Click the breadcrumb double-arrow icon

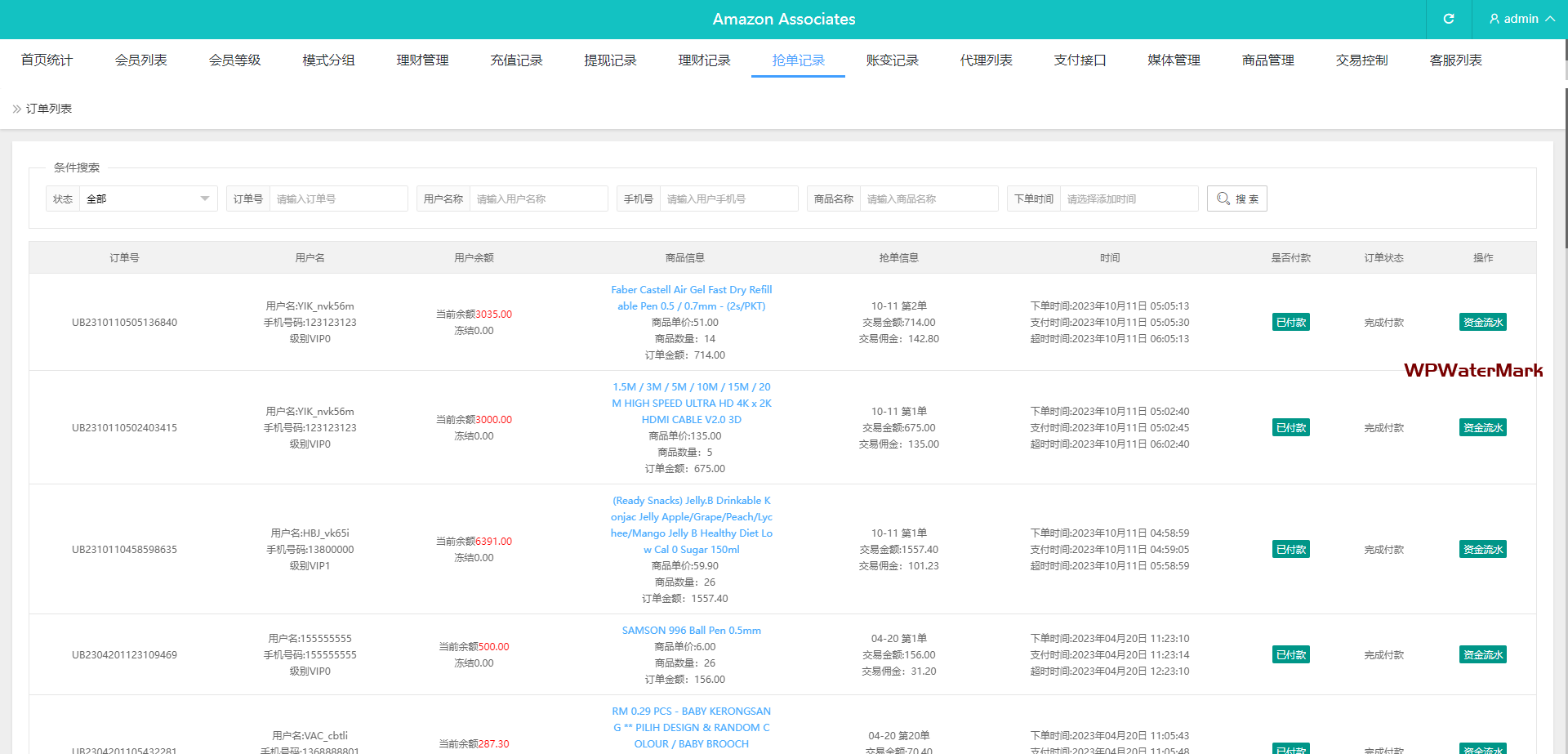[16, 109]
